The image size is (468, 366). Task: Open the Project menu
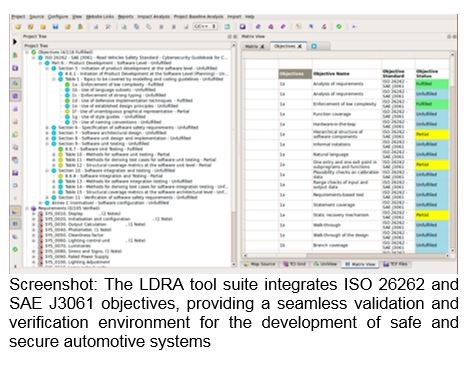point(18,17)
